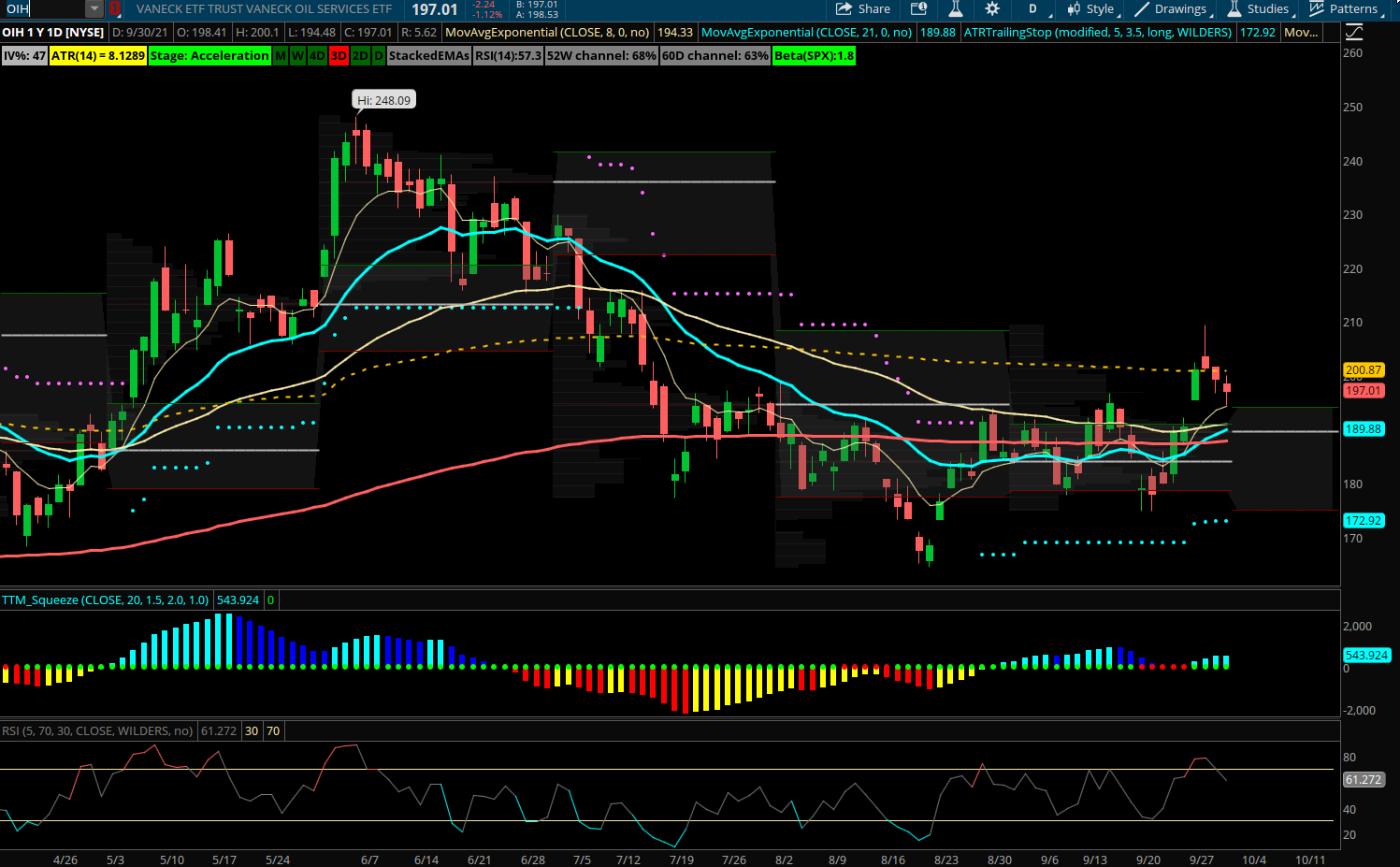Click the cyan 172.92 trailing stop bubble
The image size is (1400, 867).
pyautogui.click(x=1363, y=521)
